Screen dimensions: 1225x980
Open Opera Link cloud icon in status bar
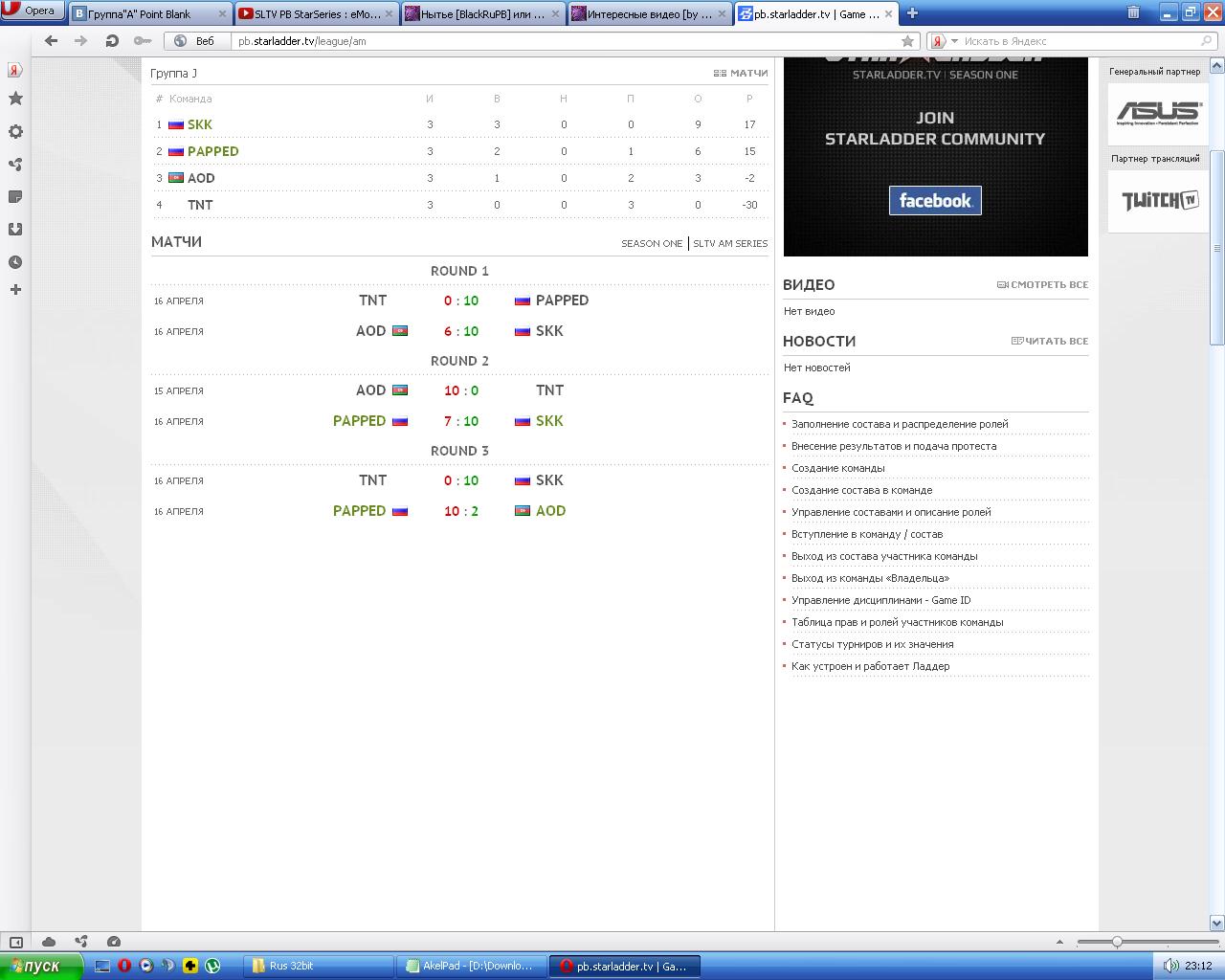tap(49, 942)
